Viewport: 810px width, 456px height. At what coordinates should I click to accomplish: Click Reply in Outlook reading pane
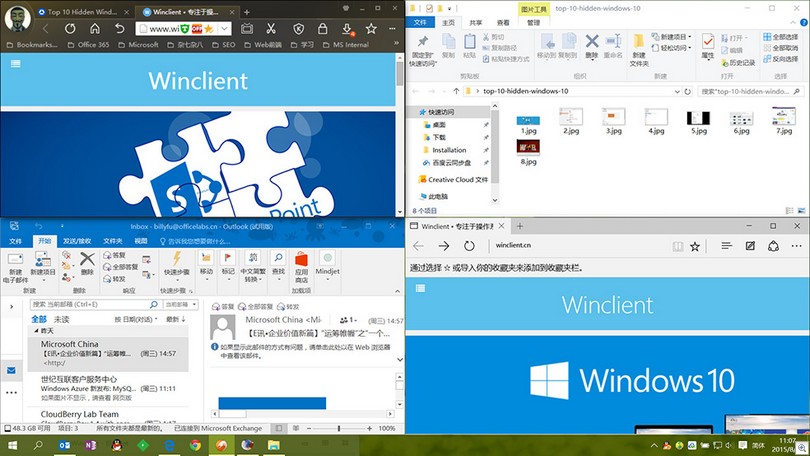click(x=224, y=307)
